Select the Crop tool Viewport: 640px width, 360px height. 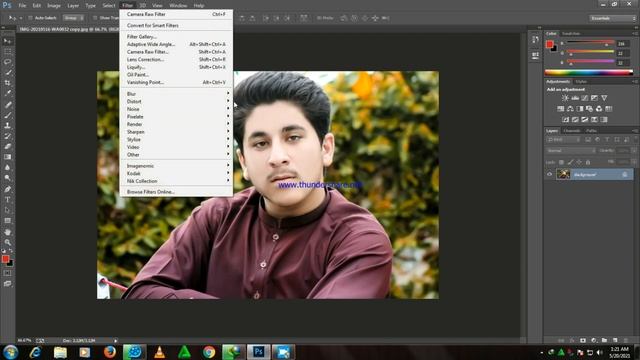(7, 83)
